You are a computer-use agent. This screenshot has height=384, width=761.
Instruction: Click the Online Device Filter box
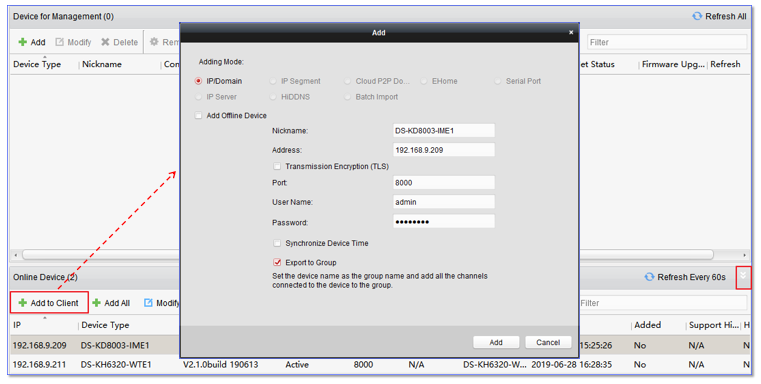663,303
